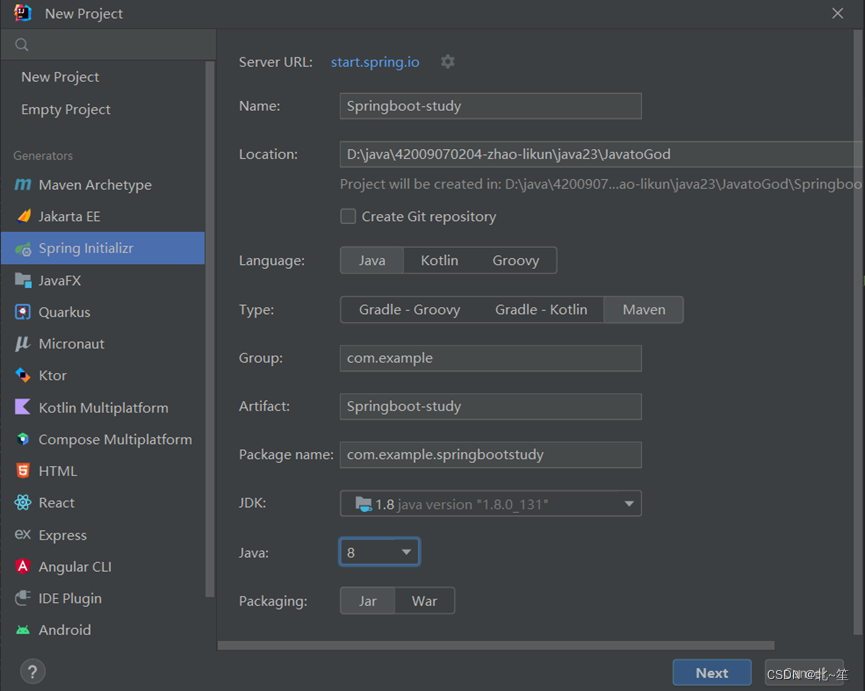
Task: Select the JavaFX generator label
Action: [60, 281]
